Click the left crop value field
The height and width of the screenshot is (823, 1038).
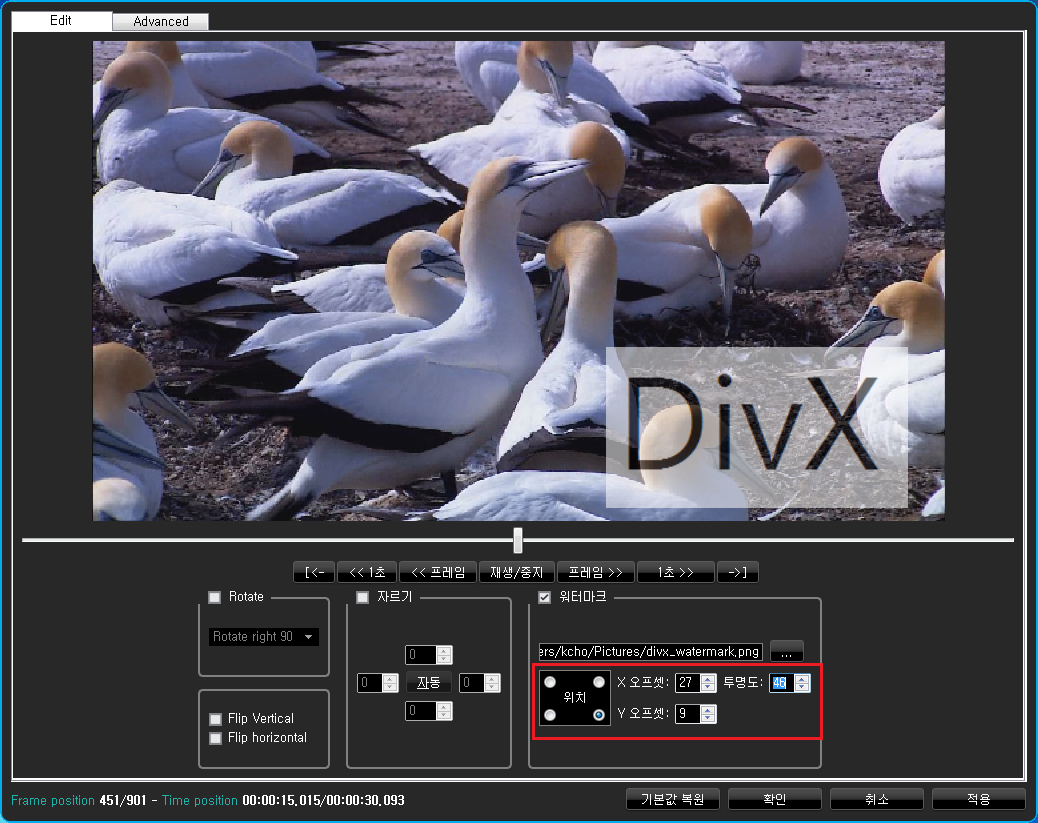[369, 683]
